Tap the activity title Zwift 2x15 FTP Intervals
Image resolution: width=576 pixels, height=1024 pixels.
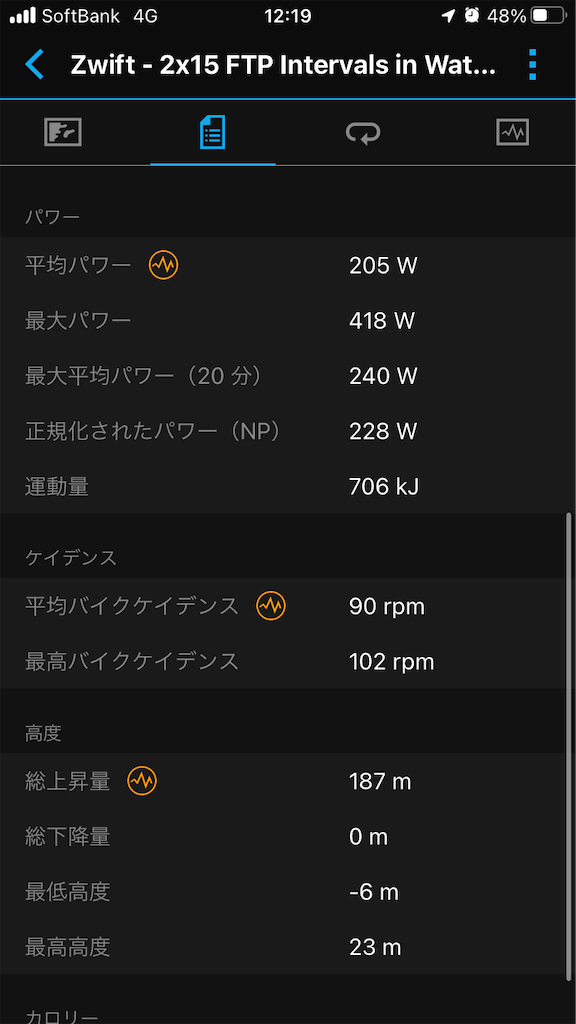coord(283,65)
